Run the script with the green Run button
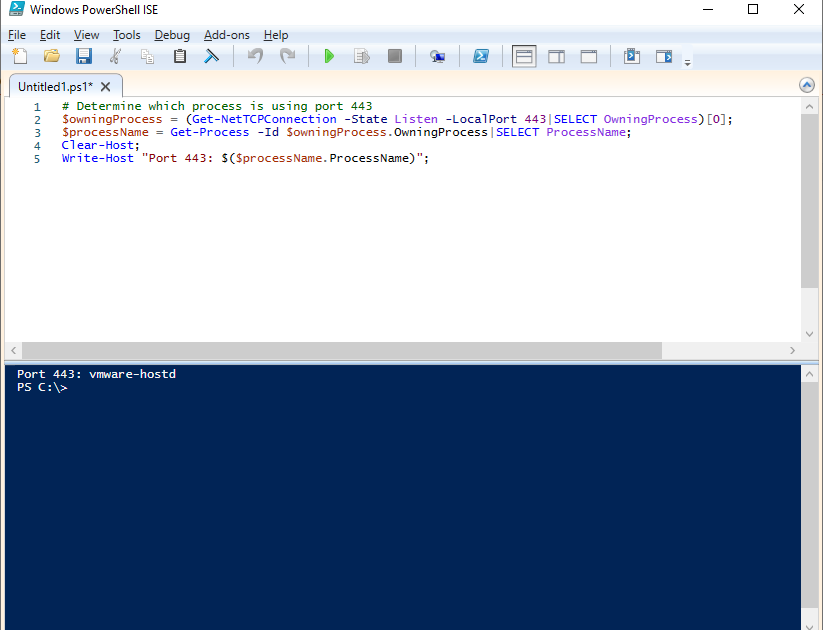Screen dimensions: 823x630 pos(329,56)
